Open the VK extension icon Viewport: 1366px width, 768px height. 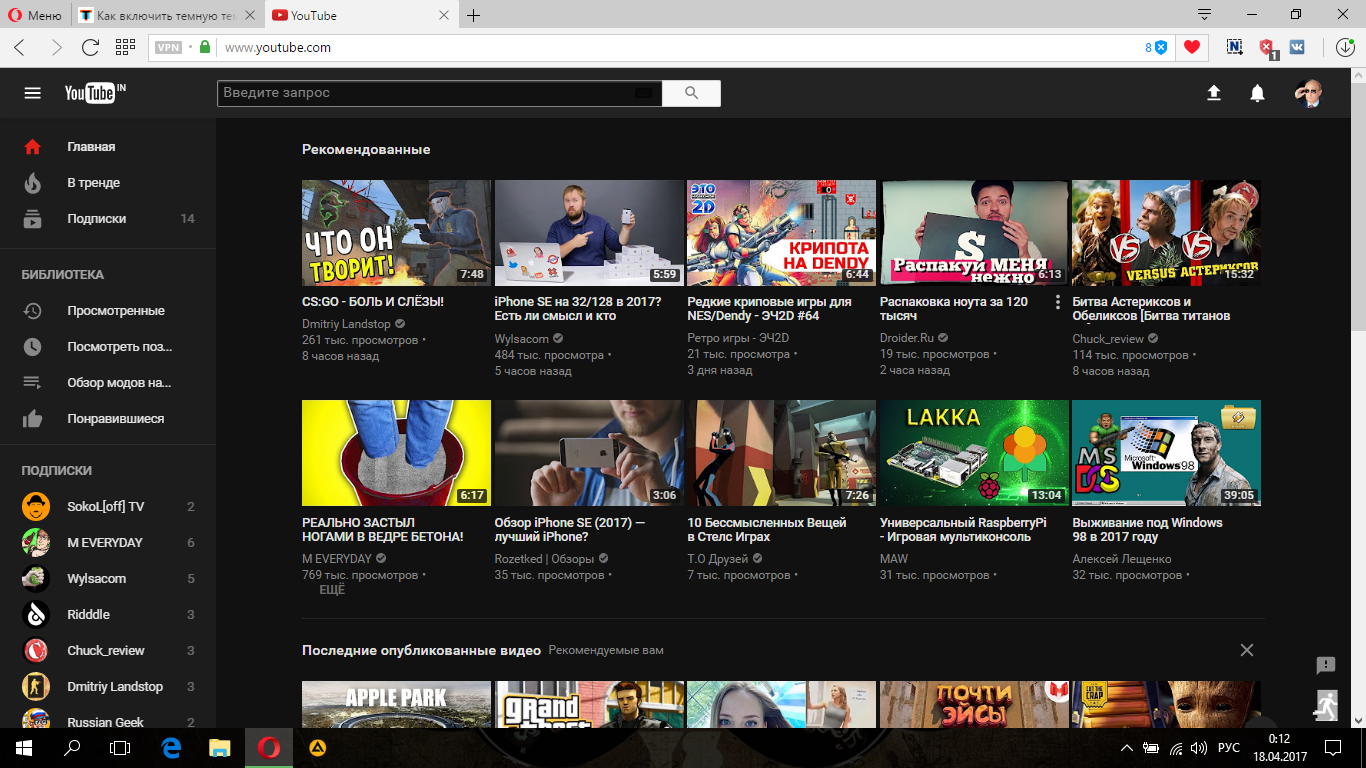coord(1297,47)
